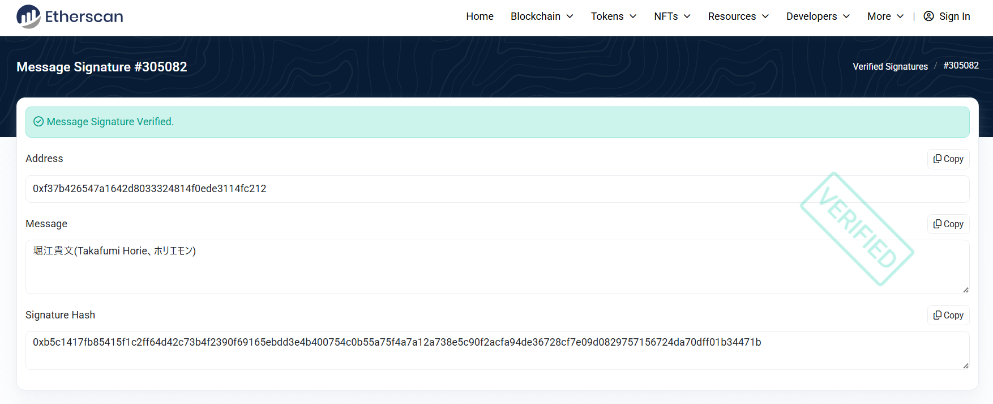This screenshot has width=993, height=404.
Task: Expand the Blockchain dropdown menu
Action: point(542,16)
